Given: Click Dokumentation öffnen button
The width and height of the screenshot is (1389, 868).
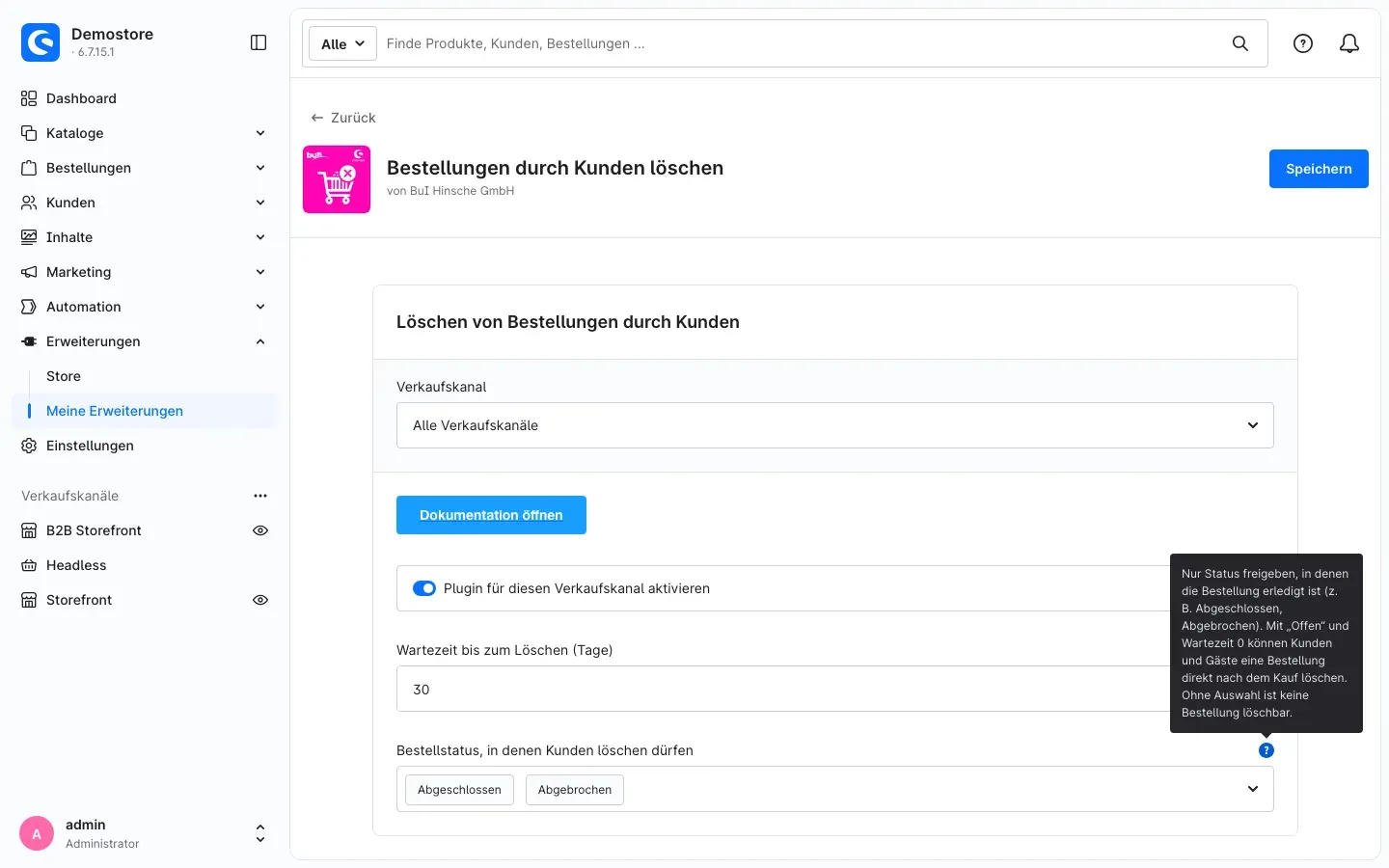Looking at the screenshot, I should [x=491, y=515].
